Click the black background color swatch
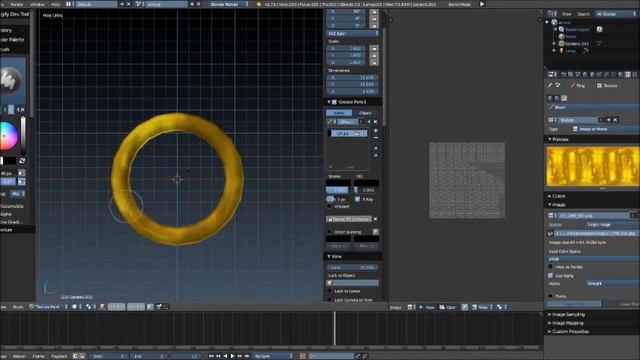The height and width of the screenshot is (360, 640). click(x=9, y=161)
